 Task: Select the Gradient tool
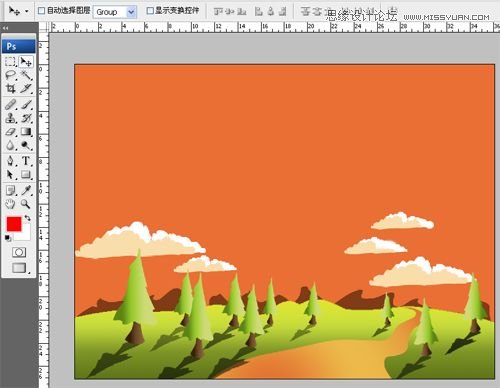click(x=26, y=132)
